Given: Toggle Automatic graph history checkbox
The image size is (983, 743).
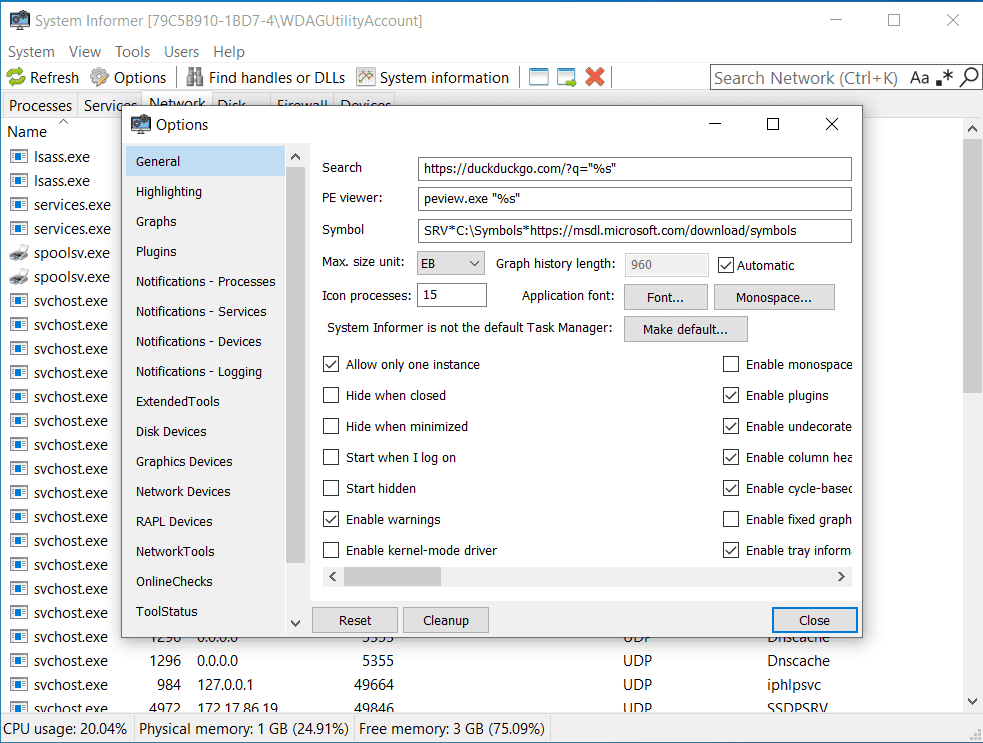Looking at the screenshot, I should pos(726,265).
